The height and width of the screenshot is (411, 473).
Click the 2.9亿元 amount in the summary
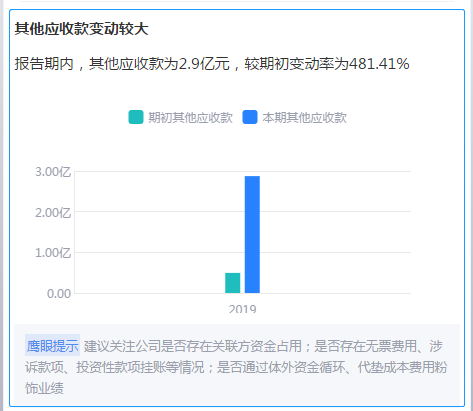(204, 64)
